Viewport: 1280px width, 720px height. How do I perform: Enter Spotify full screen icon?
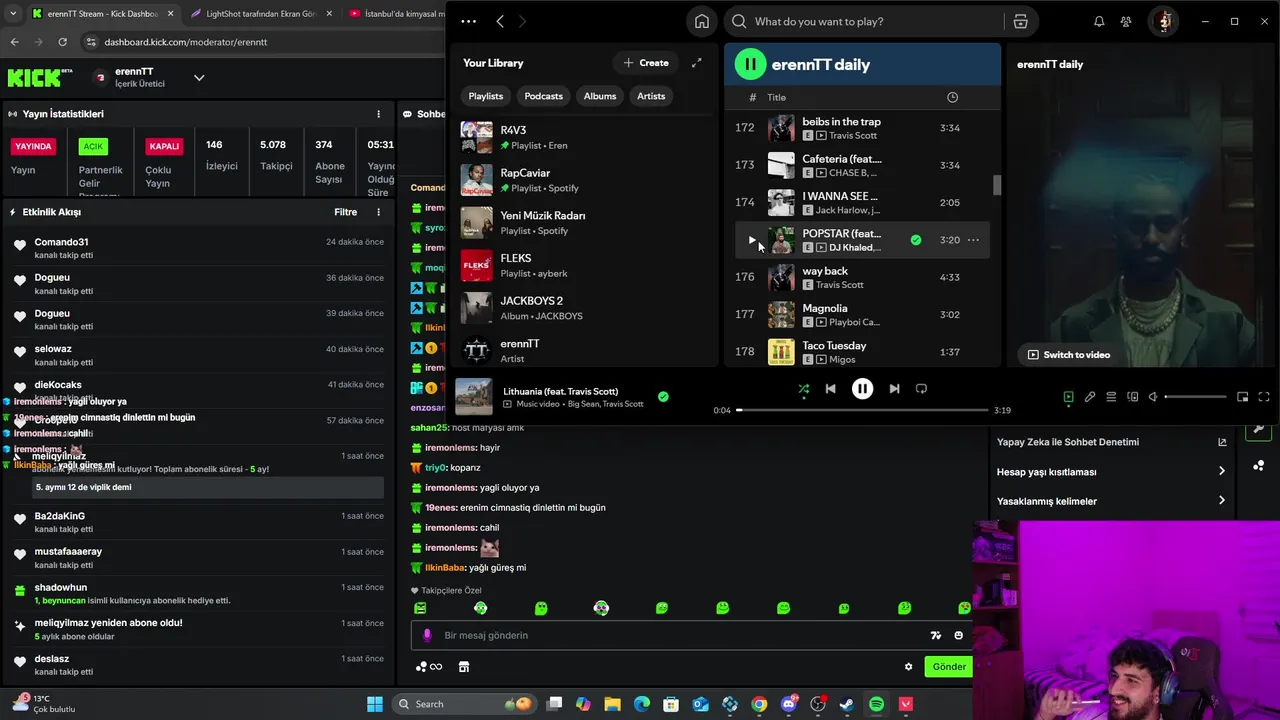coord(1264,397)
